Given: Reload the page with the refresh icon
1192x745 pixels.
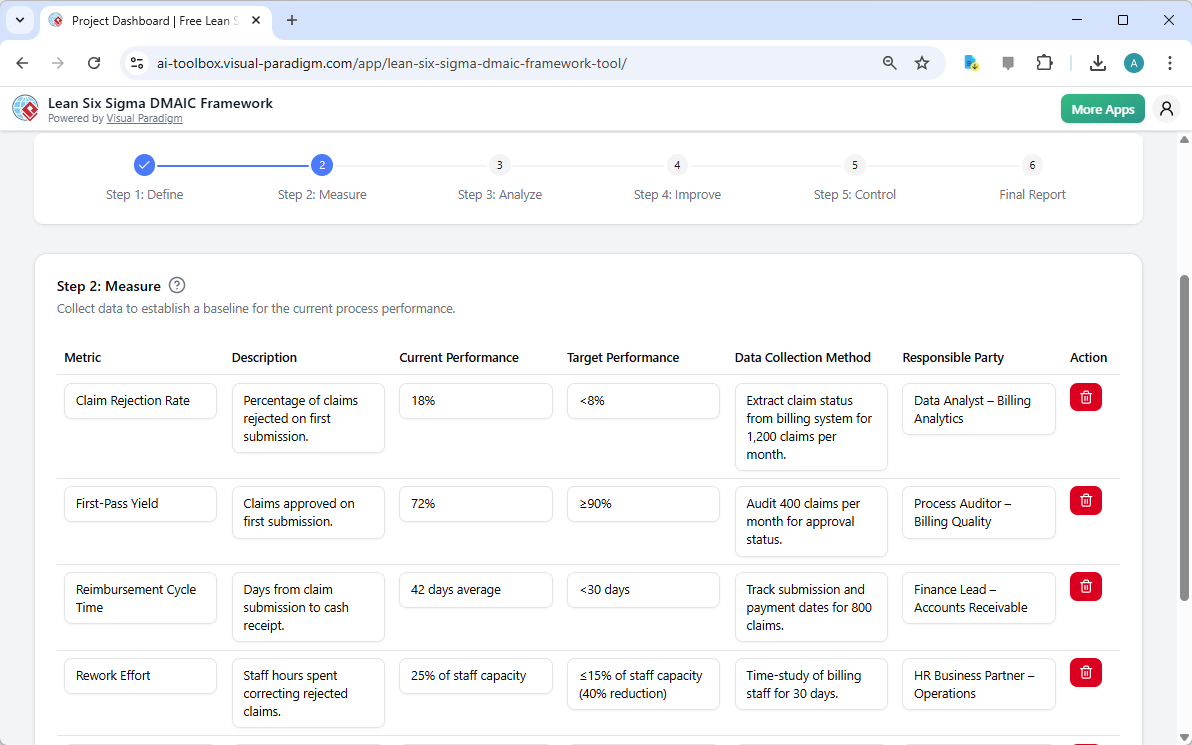Looking at the screenshot, I should coord(94,62).
